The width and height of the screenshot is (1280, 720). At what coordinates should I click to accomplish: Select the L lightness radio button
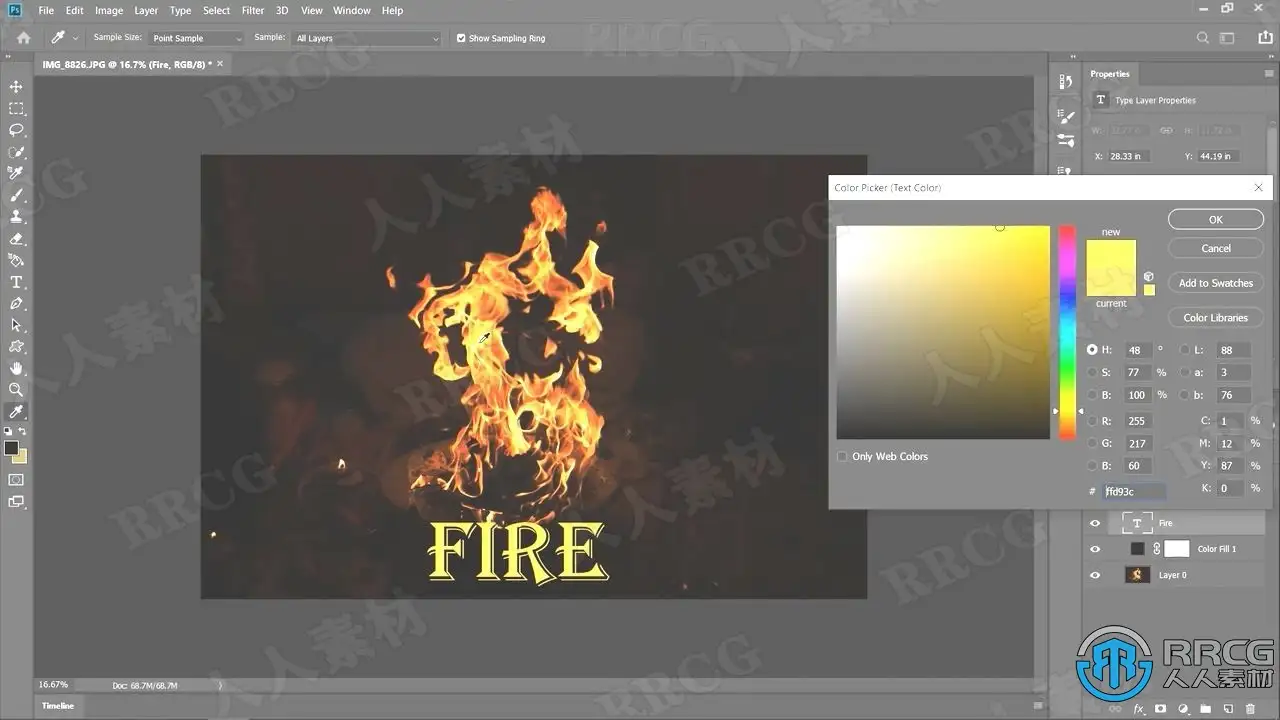1185,350
